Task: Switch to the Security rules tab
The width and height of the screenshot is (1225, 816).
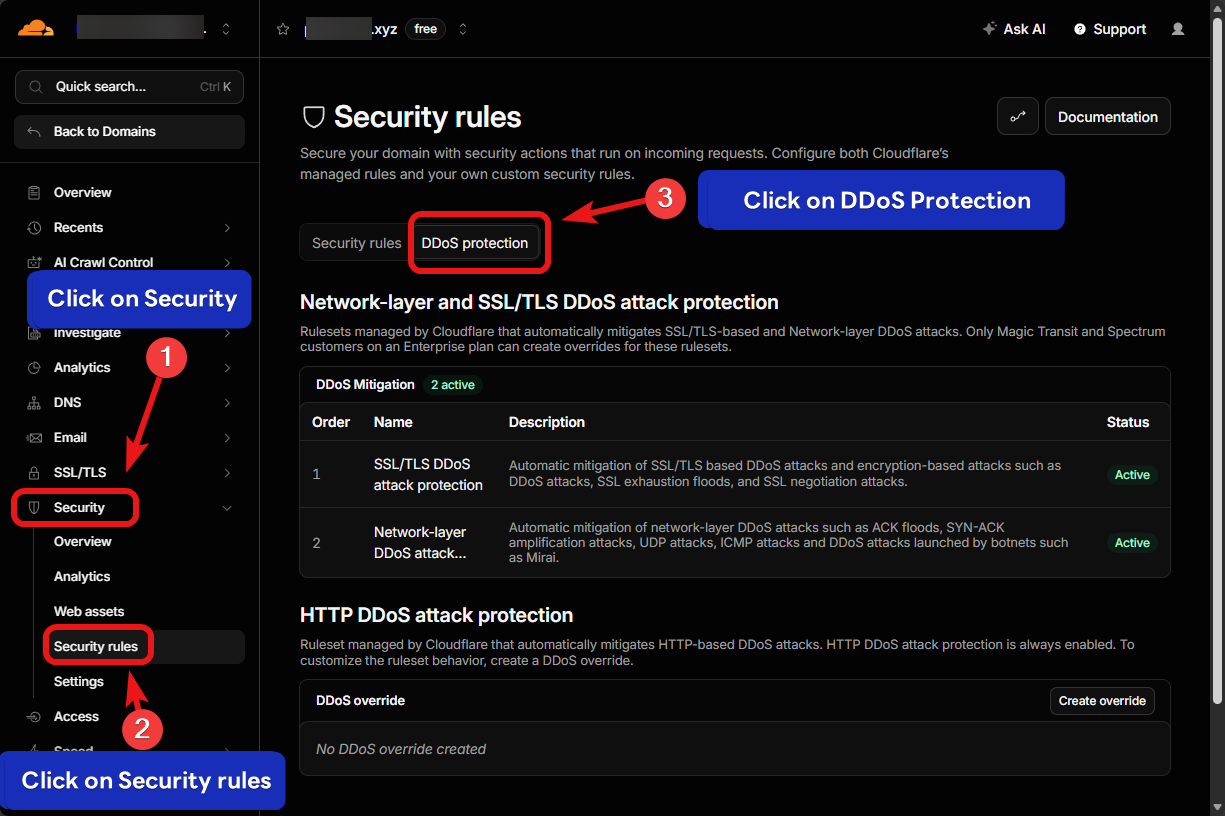Action: click(x=356, y=243)
